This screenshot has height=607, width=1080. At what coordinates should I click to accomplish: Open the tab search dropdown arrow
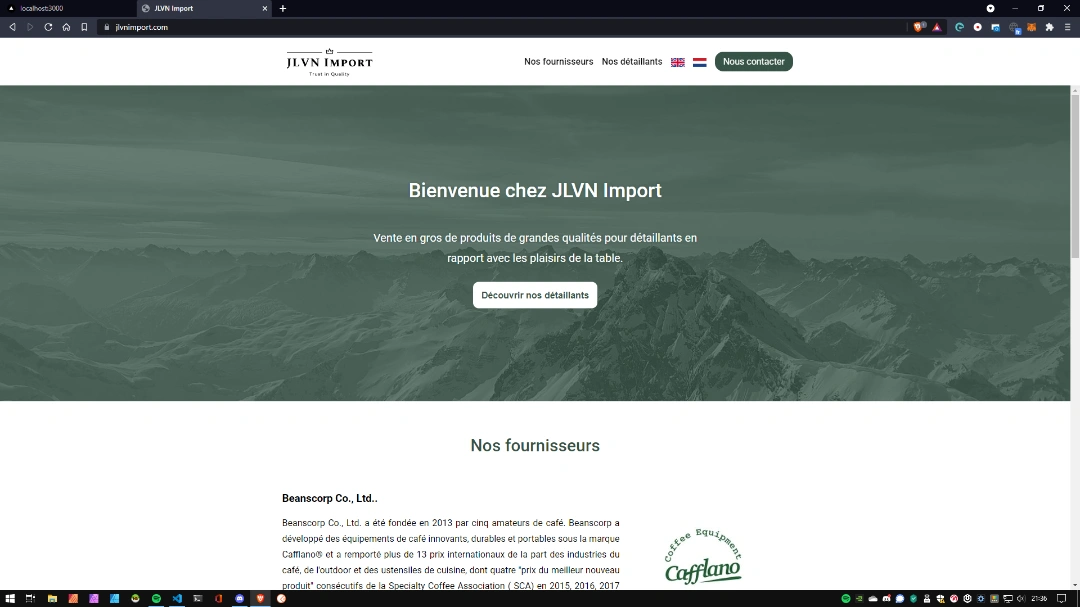[990, 8]
